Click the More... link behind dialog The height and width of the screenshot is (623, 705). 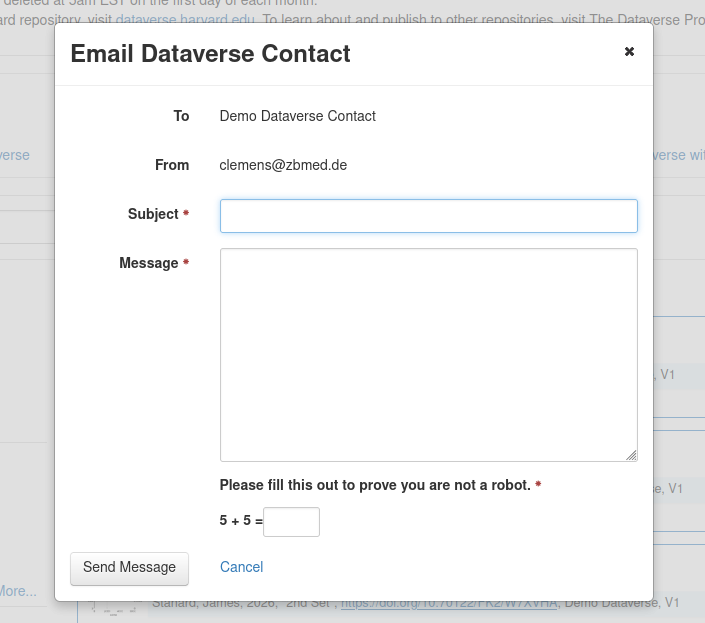18,591
